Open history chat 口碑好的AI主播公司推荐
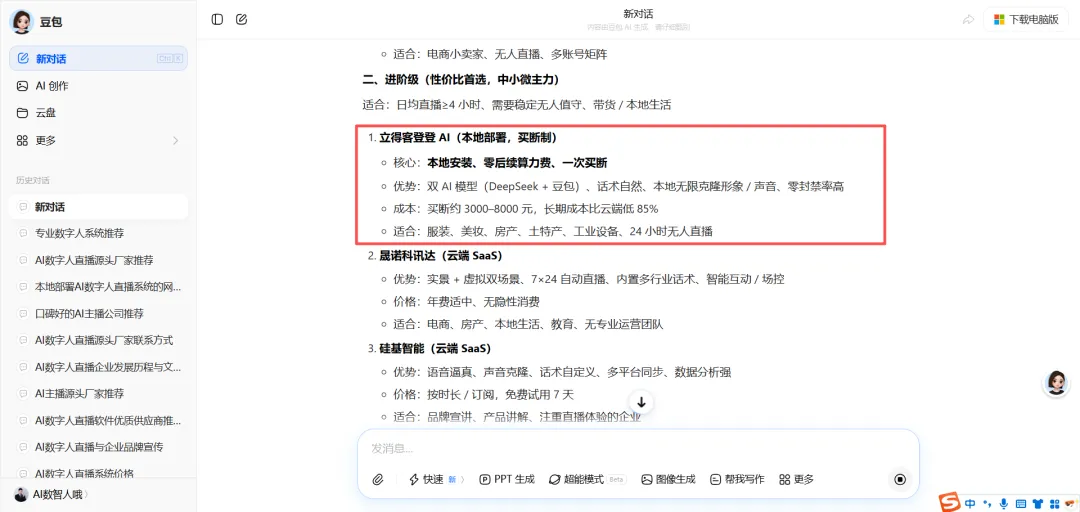Image resolution: width=1080 pixels, height=512 pixels. [98, 314]
